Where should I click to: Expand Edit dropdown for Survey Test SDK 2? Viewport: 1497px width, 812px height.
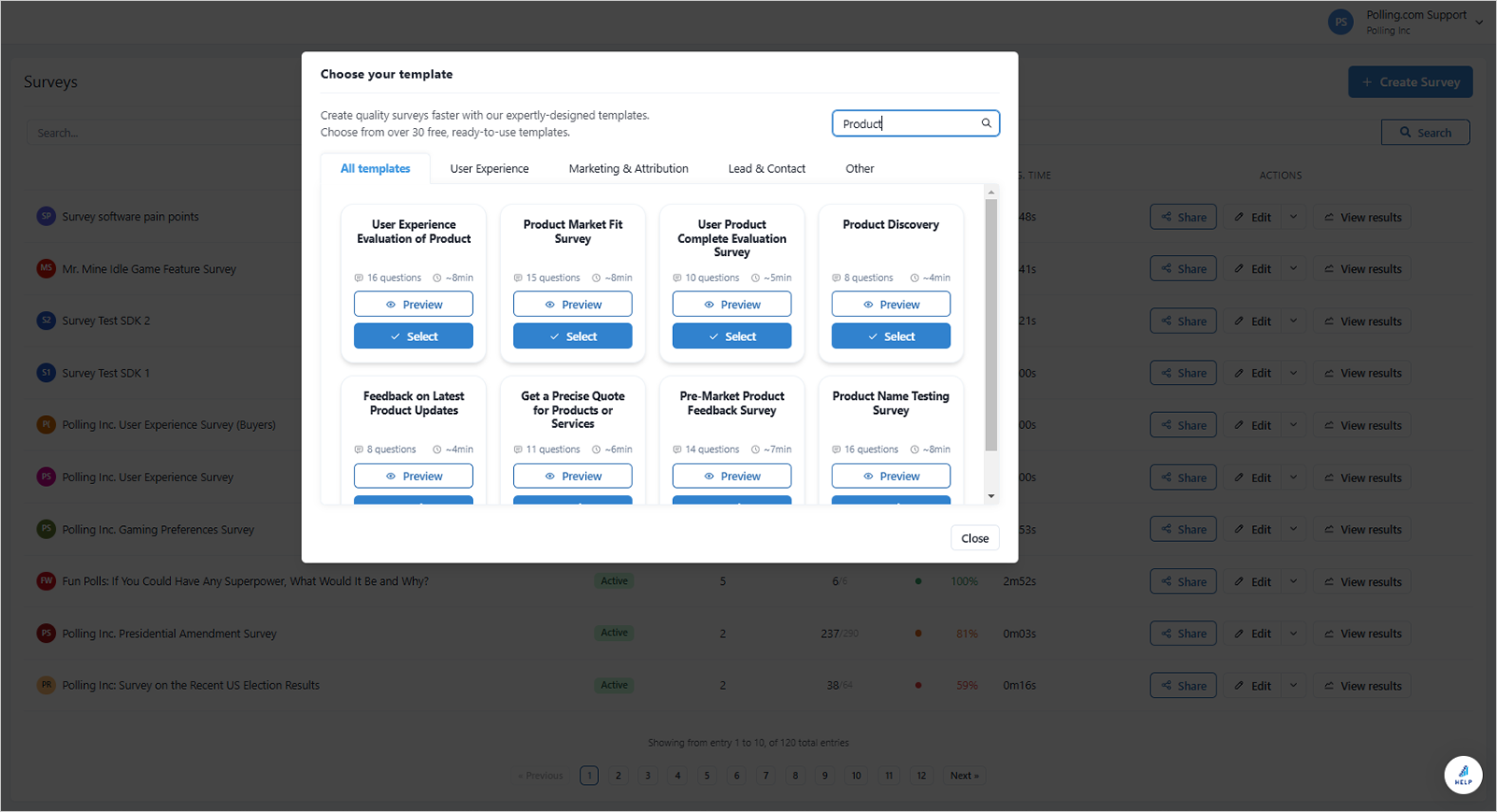tap(1293, 321)
